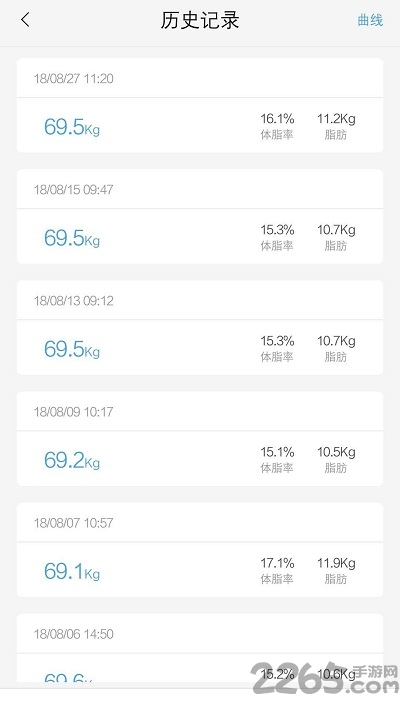Tap the 10.5Kg 脂肪 reading
Viewport: 400px width, 711px height.
click(x=336, y=459)
